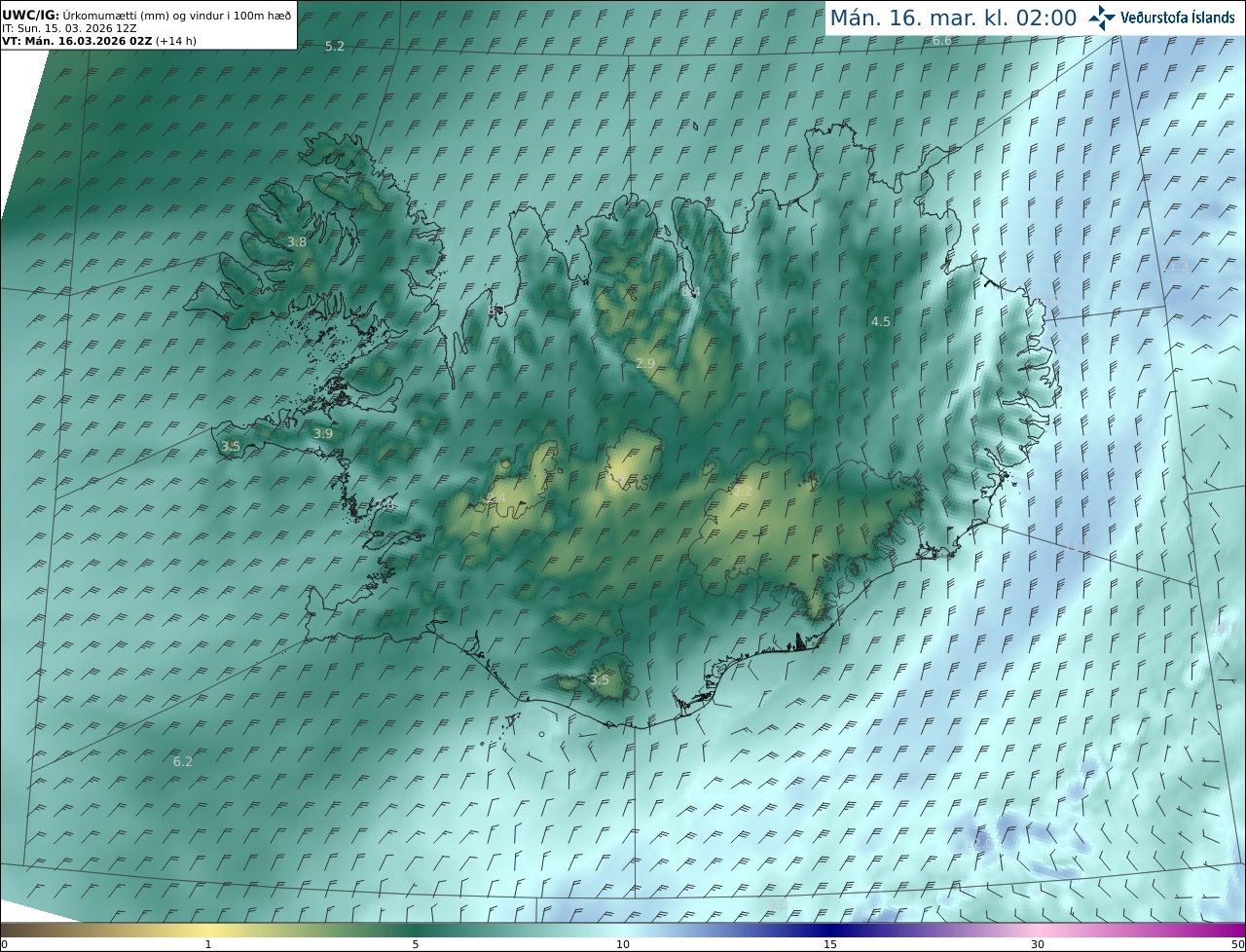This screenshot has height=952, width=1246.
Task: Click the 2.4 value on western glacier
Action: coord(496,498)
